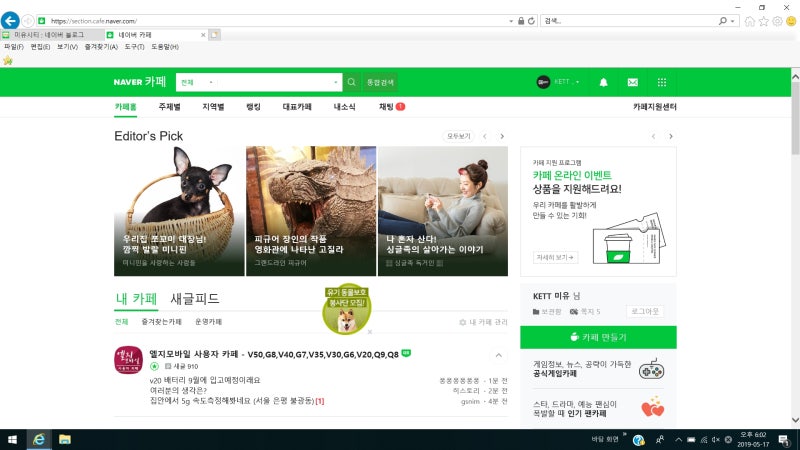Open Windows Start menu
Image resolution: width=800 pixels, height=450 pixels.
(x=12, y=439)
